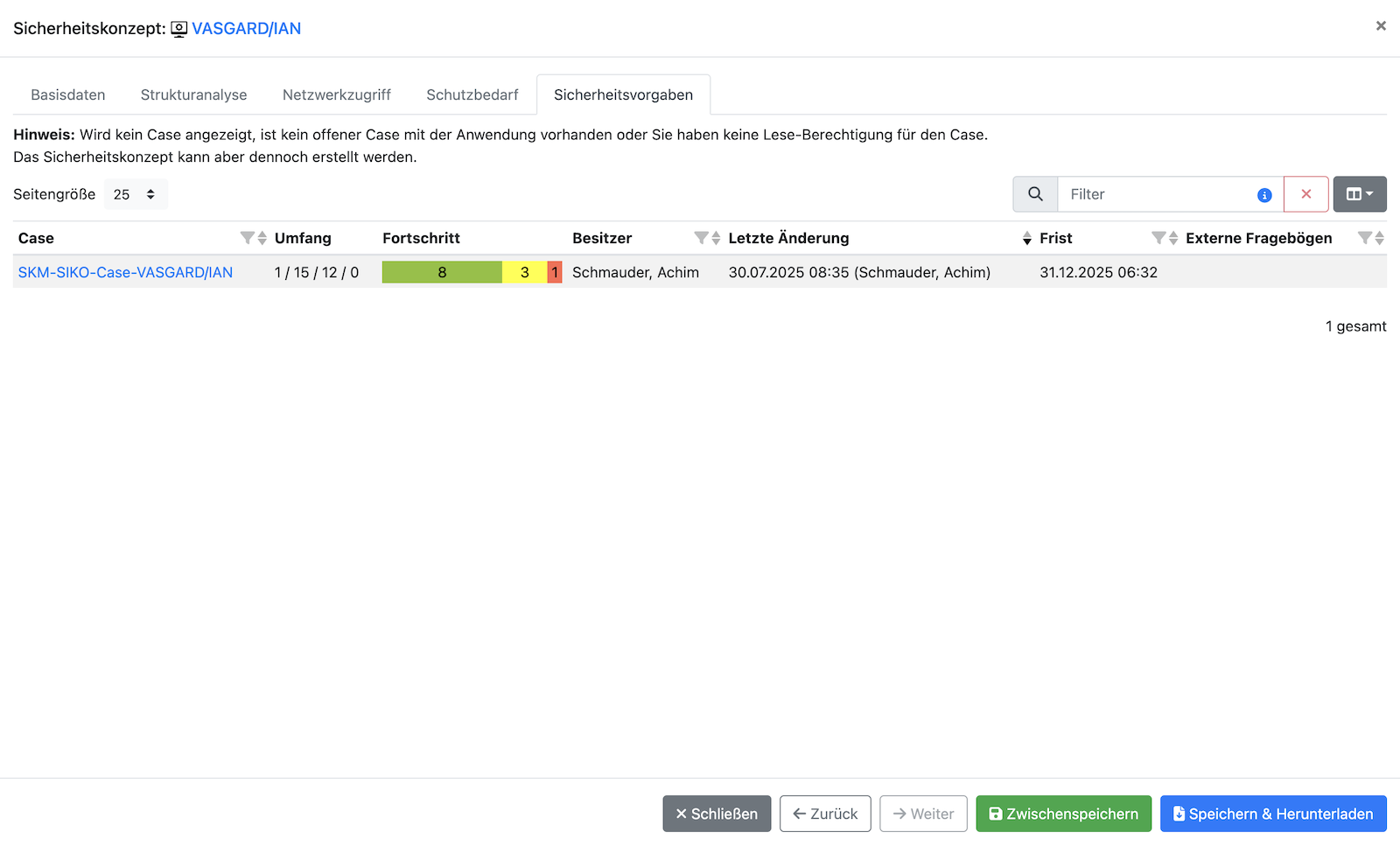Sort by Frist using its sort arrows
Viewport: 1400px width, 846px height.
(1173, 238)
